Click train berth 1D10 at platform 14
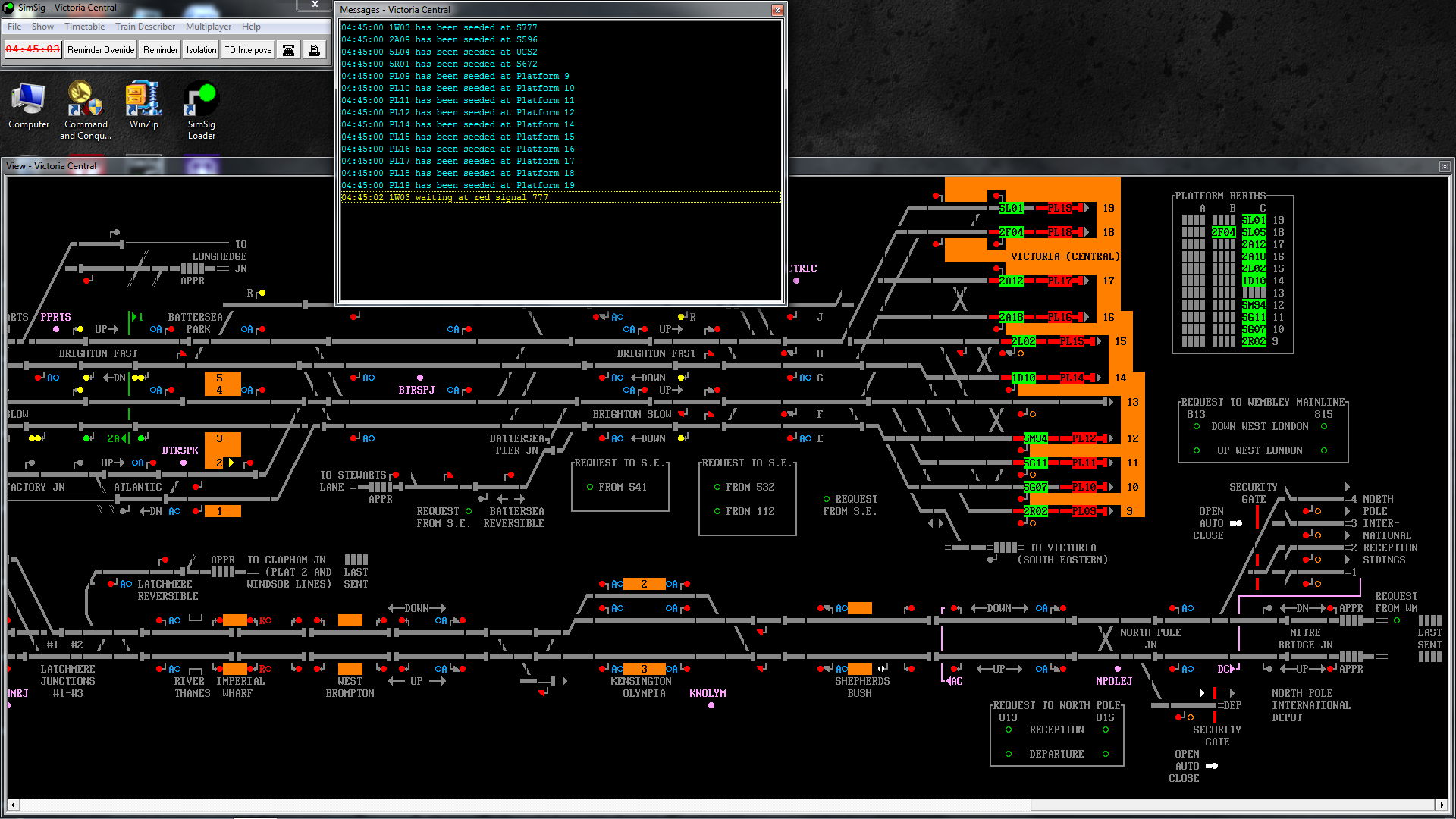1456x819 pixels. click(x=1023, y=378)
